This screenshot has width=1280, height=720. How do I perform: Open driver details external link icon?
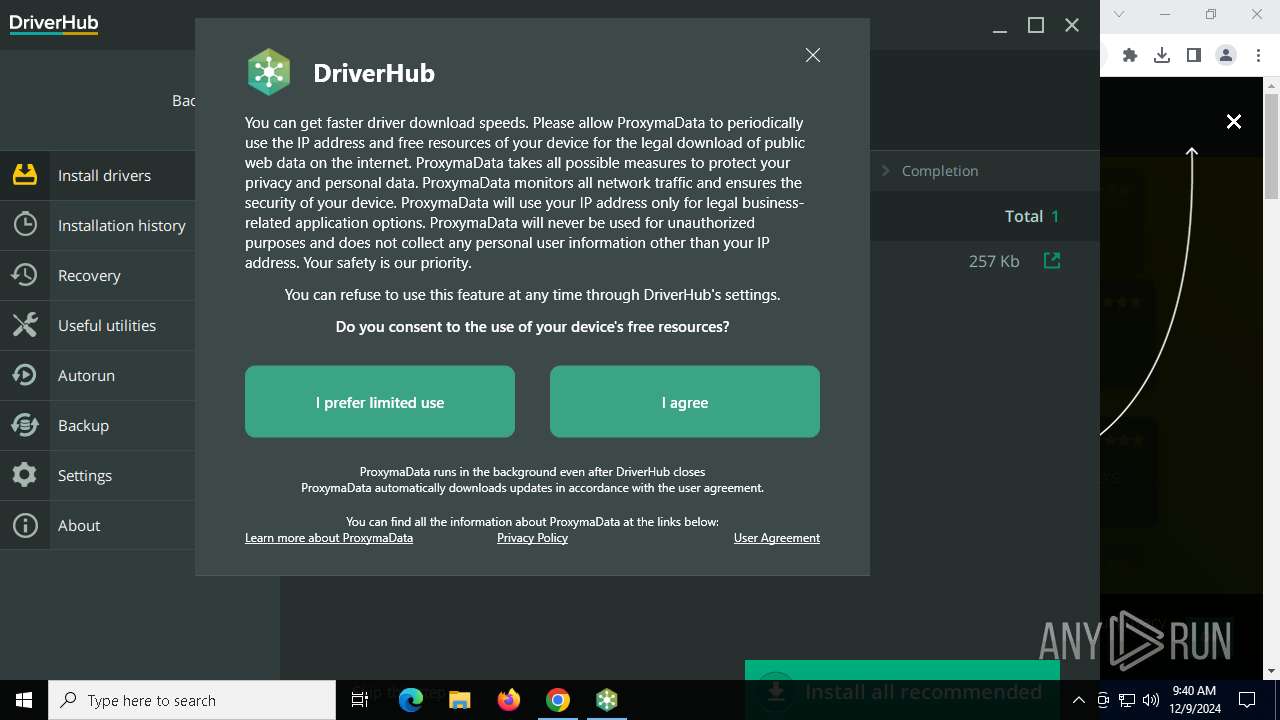(x=1052, y=260)
